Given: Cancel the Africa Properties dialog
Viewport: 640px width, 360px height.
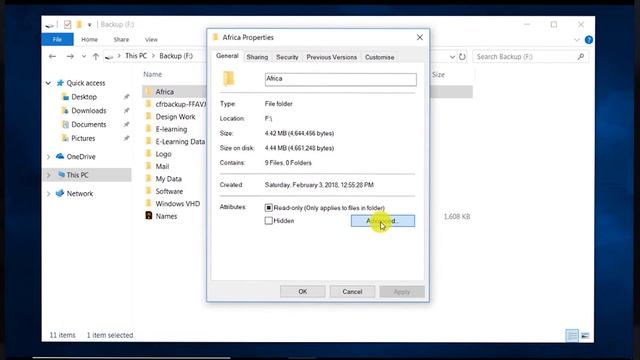Looking at the screenshot, I should [352, 291].
